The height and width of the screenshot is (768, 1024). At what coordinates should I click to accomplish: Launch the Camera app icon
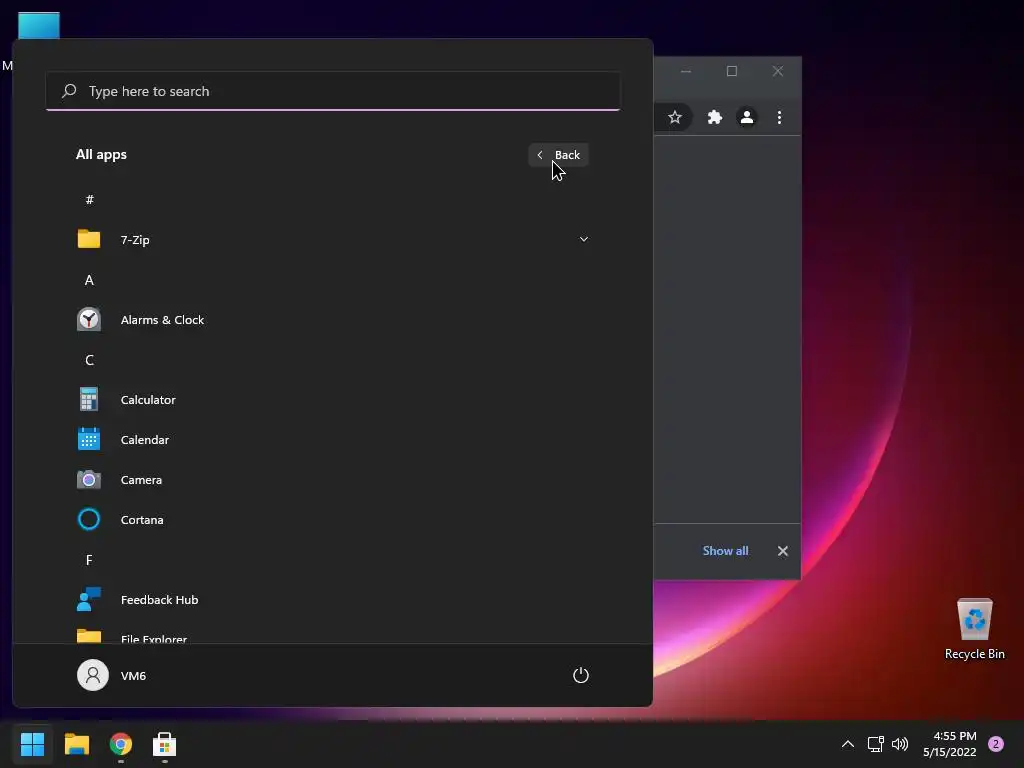[89, 479]
